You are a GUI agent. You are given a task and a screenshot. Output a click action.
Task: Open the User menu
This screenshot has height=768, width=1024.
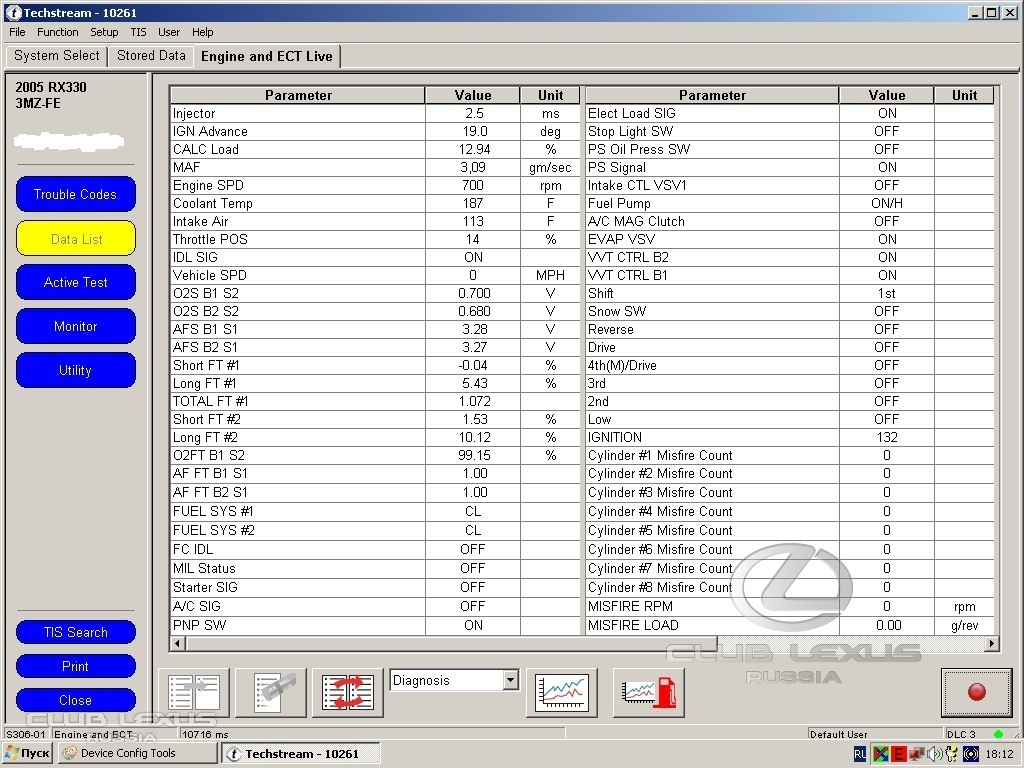(169, 32)
